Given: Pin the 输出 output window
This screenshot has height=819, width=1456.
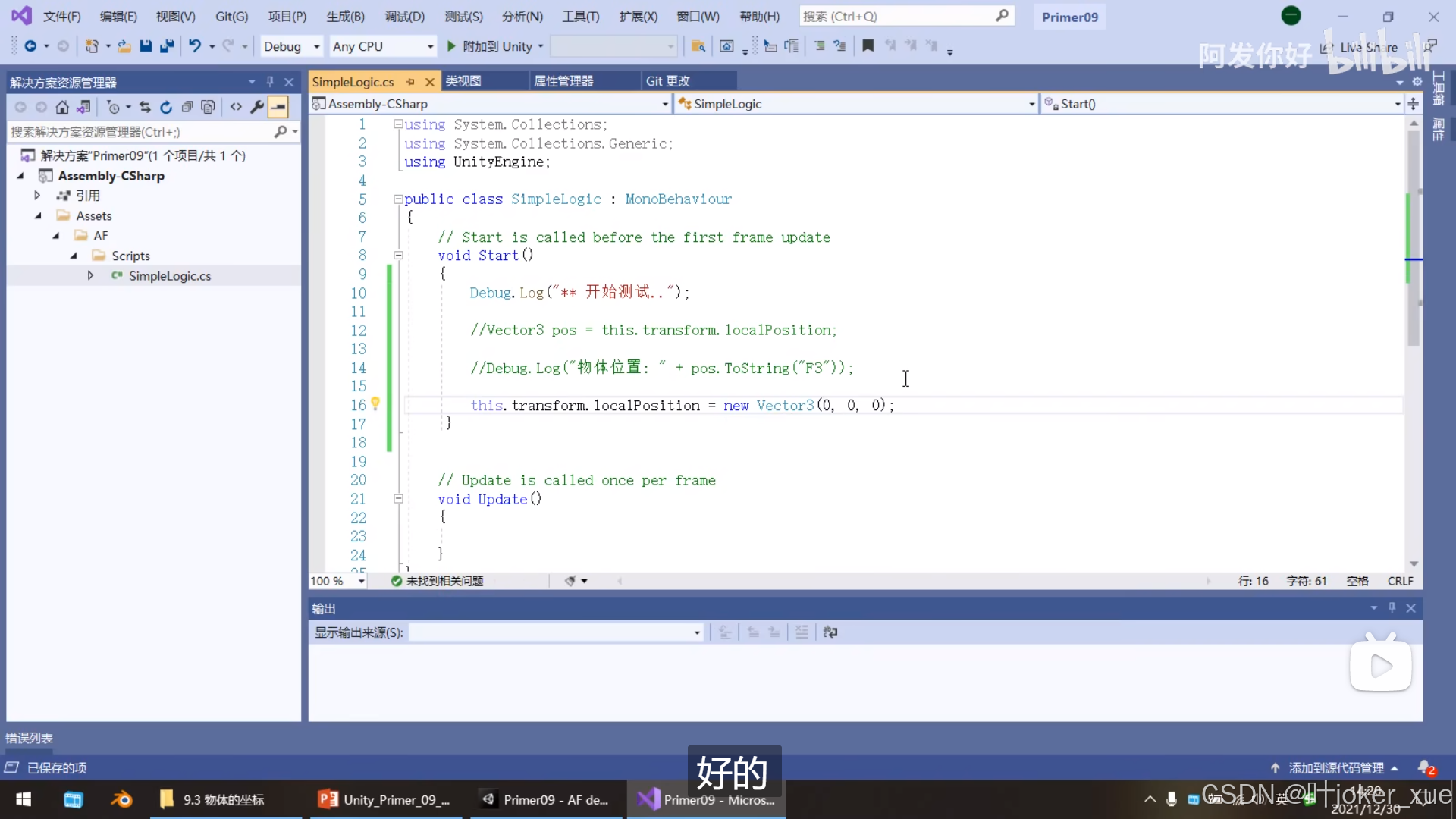Looking at the screenshot, I should tap(1392, 607).
